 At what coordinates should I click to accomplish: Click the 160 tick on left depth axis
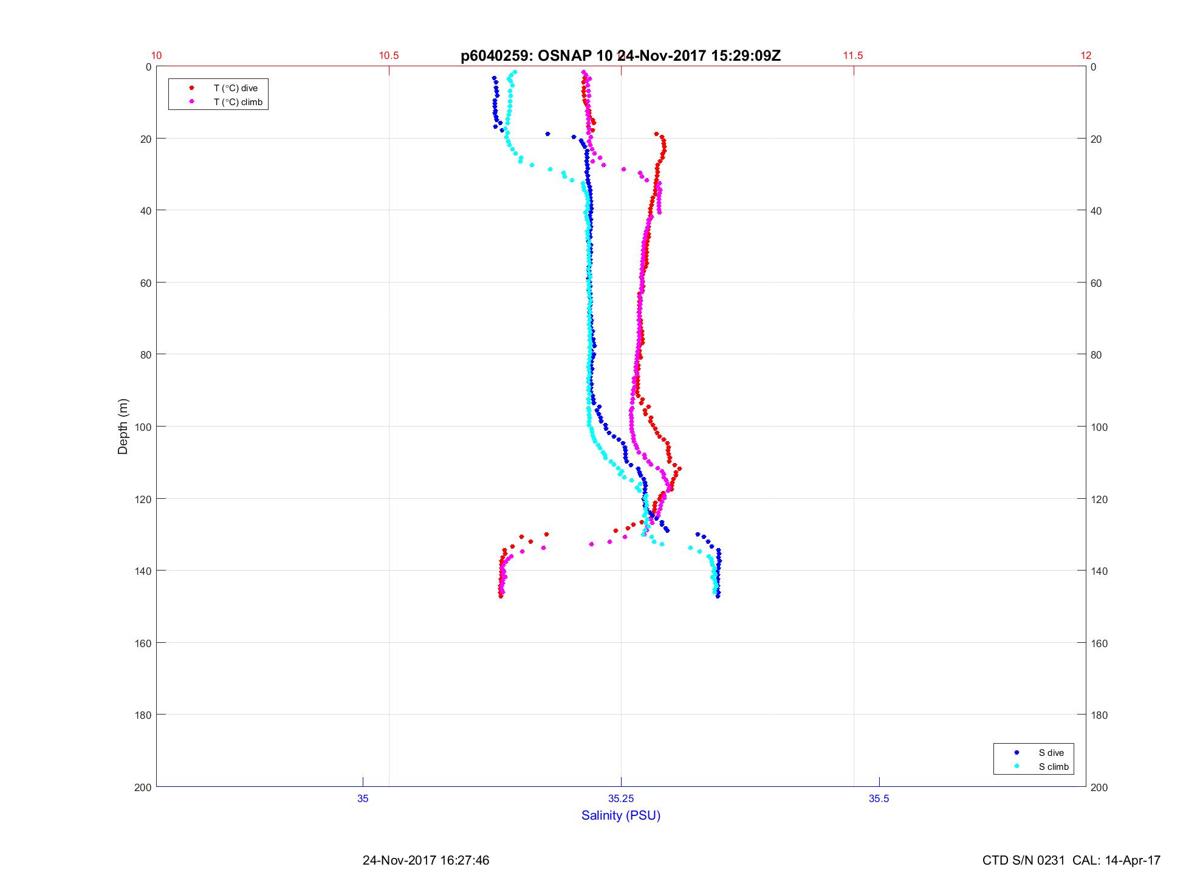point(141,643)
